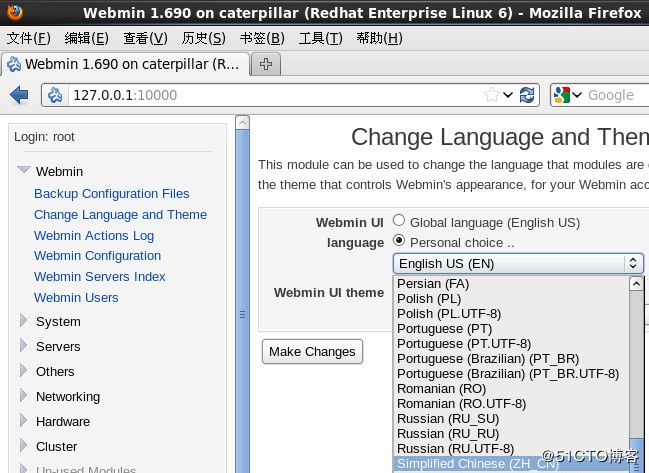Choose Russian (RU_RU) from the list
This screenshot has height=473, width=649.
click(511, 434)
